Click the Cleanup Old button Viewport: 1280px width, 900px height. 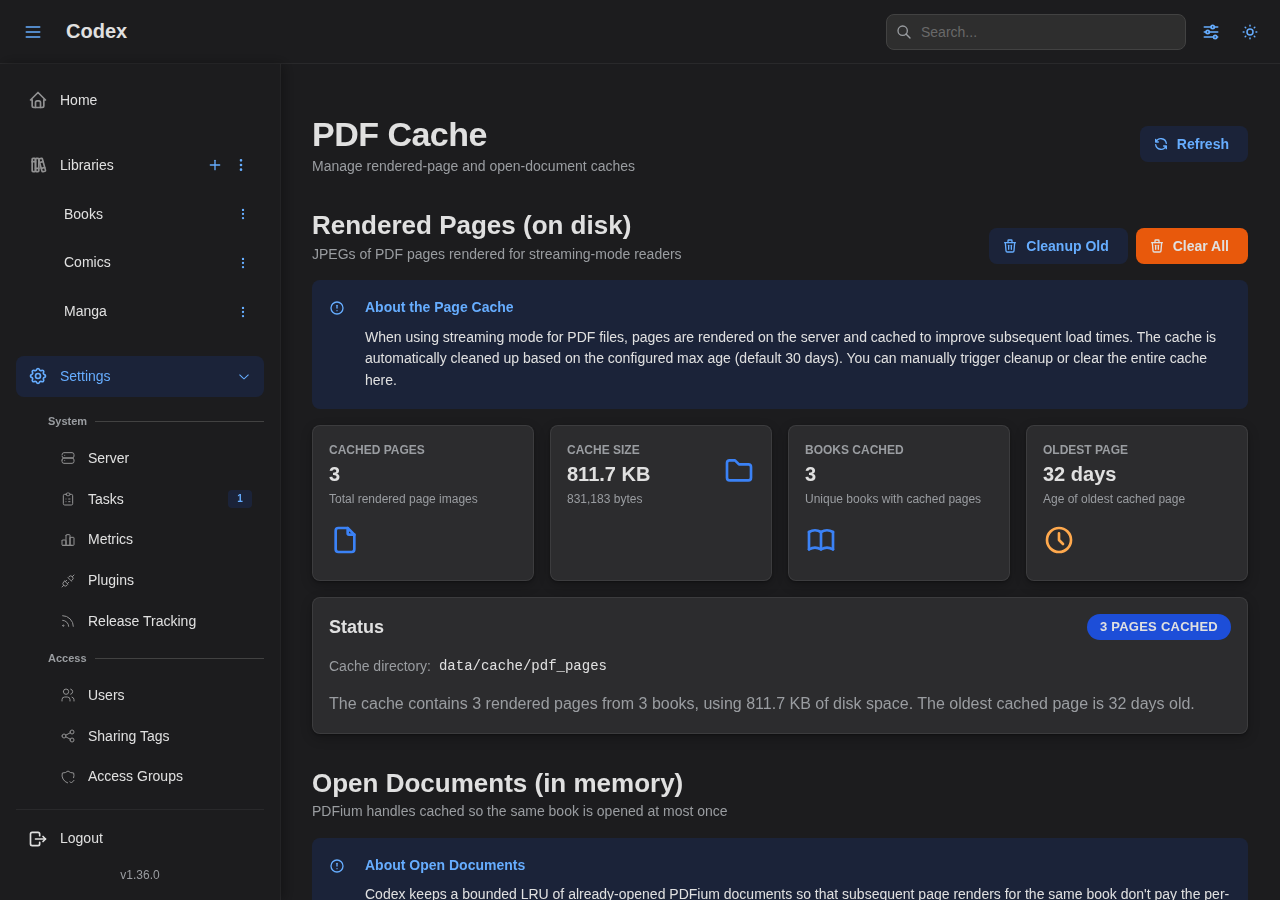(x=1058, y=246)
